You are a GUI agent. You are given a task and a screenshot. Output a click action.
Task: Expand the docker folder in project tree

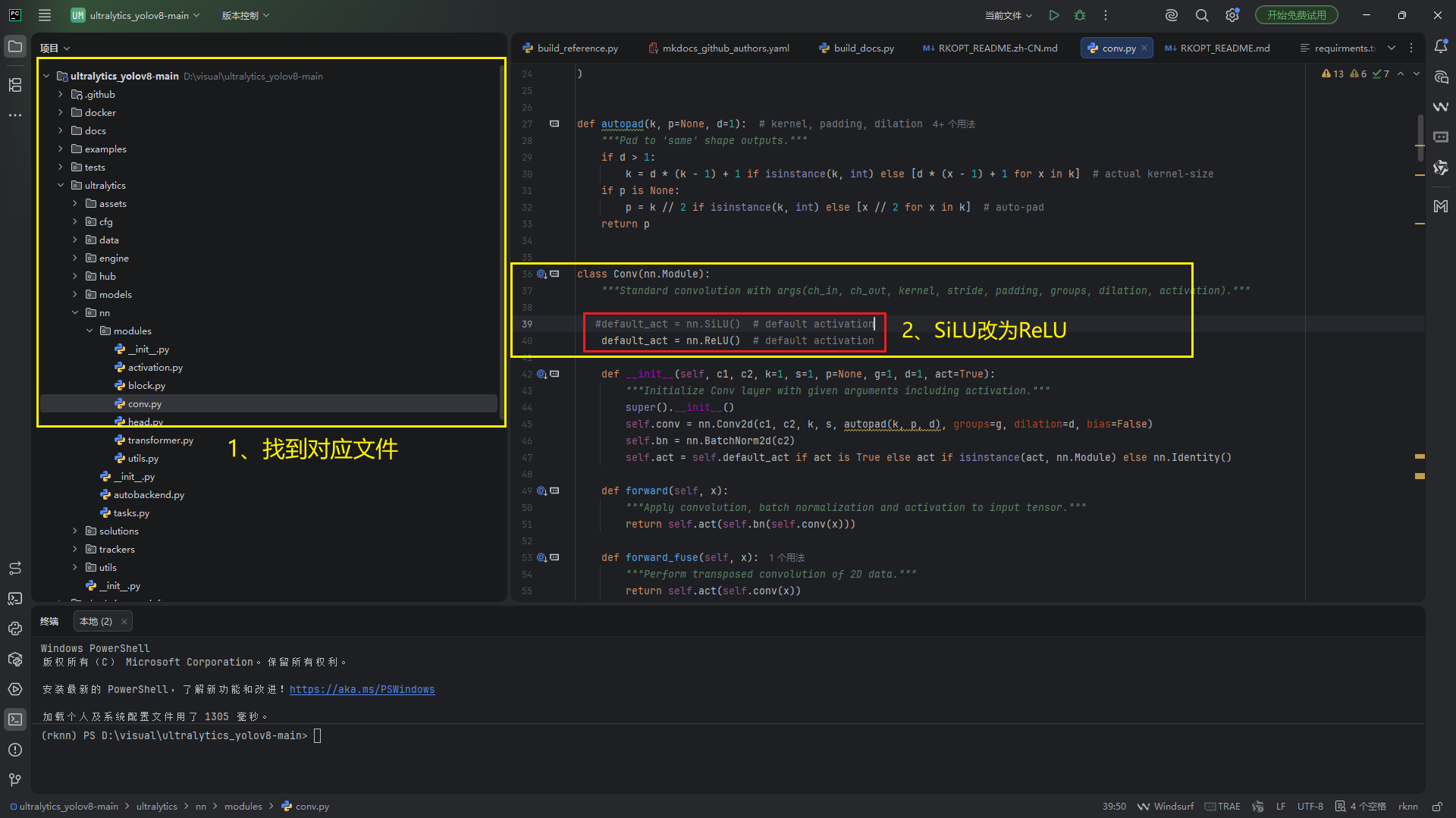point(61,113)
